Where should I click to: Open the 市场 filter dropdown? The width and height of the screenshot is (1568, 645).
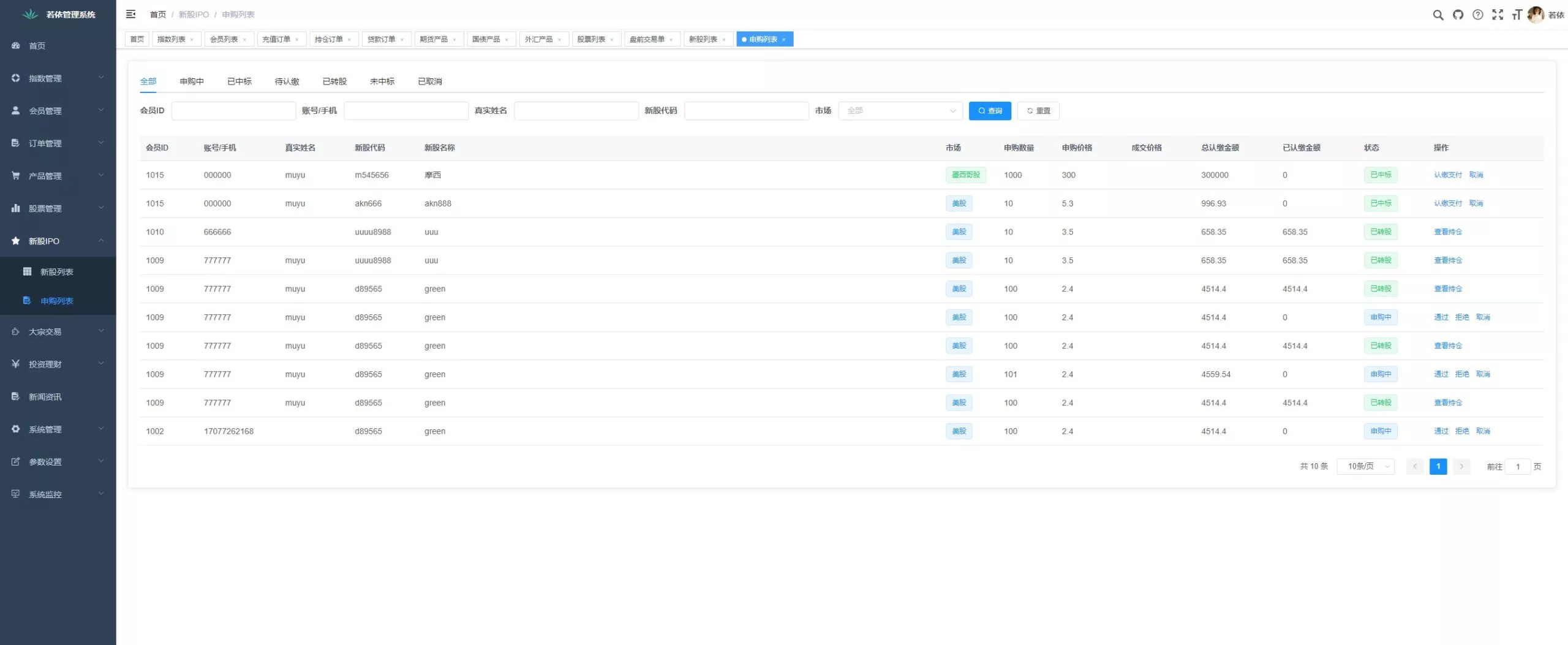(x=900, y=111)
